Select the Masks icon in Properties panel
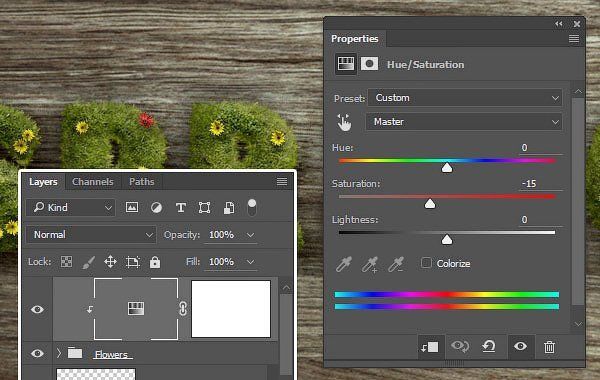The width and height of the screenshot is (600, 380). [369, 64]
